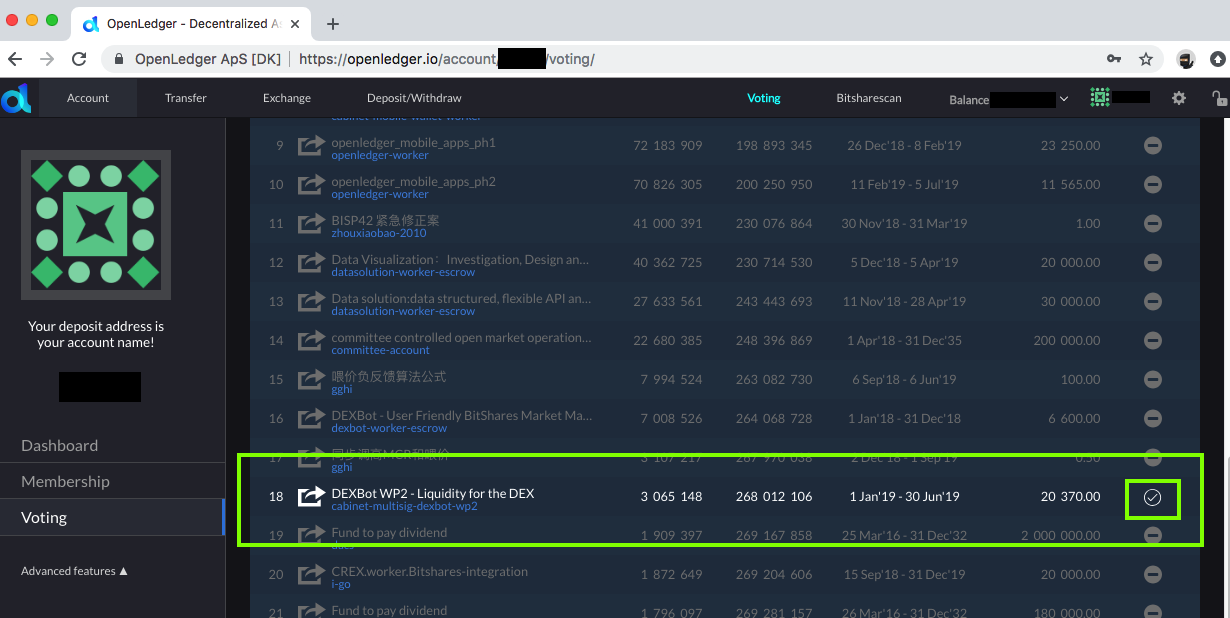
Task: Click share icon on BISP42 worker row
Action: [312, 224]
